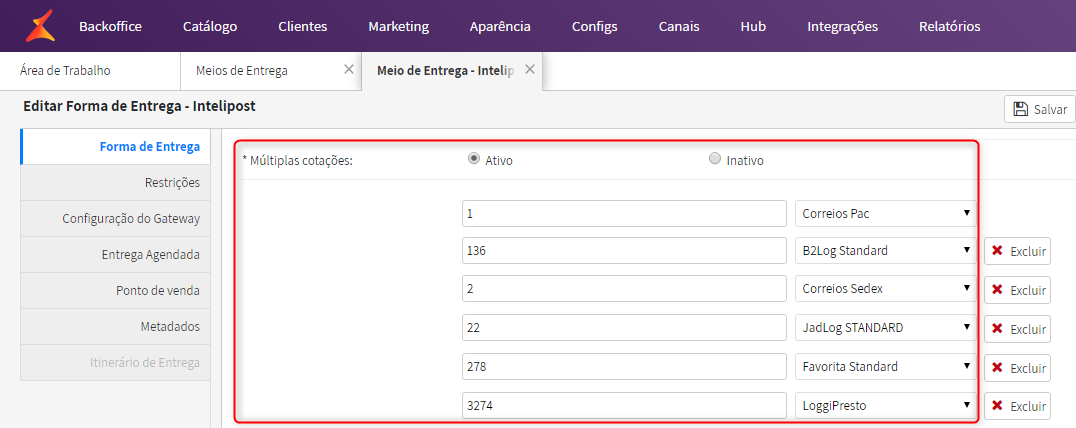
Task: Open the Hub menu
Action: (x=753, y=27)
